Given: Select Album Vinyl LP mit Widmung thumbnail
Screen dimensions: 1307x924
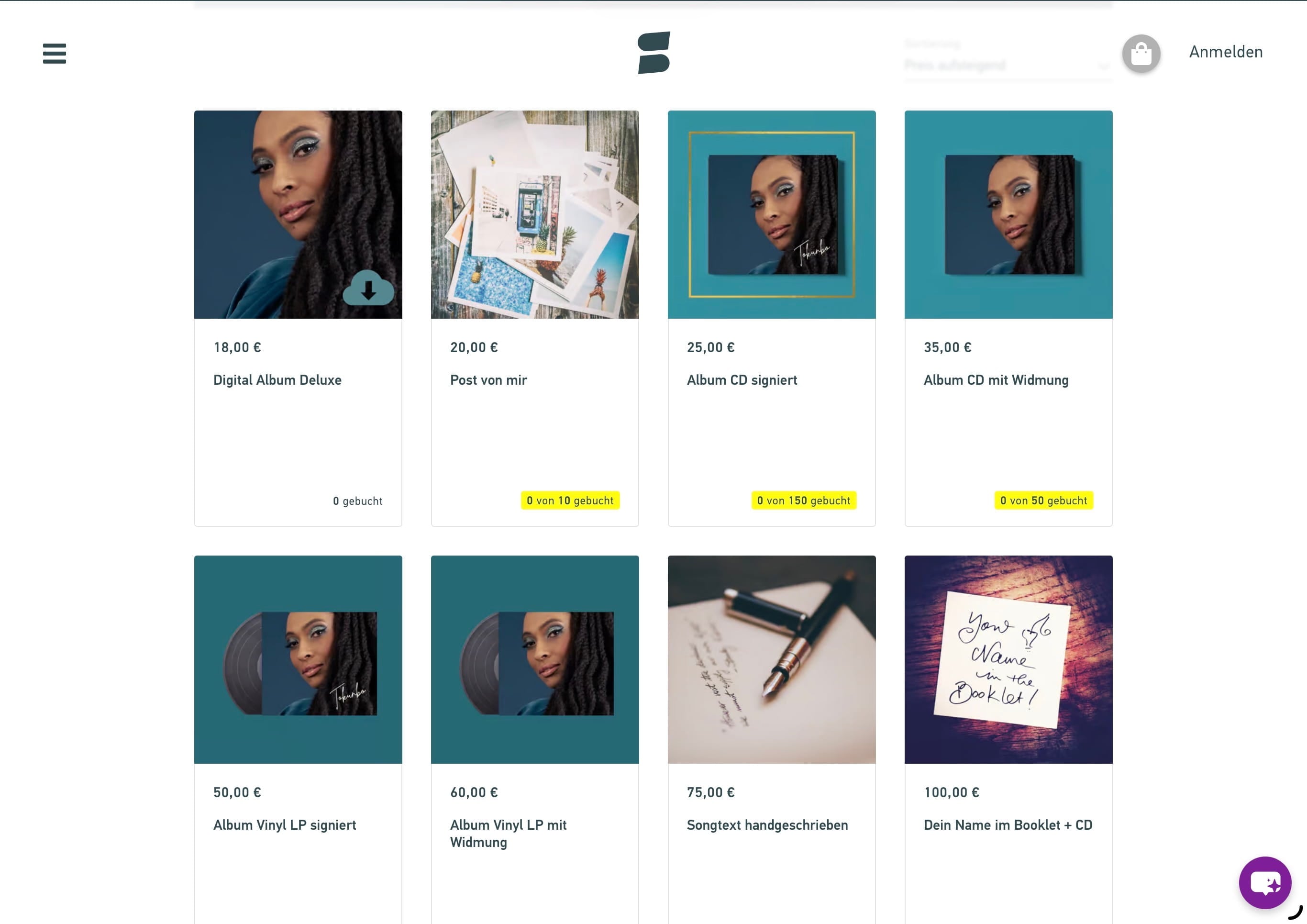Looking at the screenshot, I should click(534, 659).
